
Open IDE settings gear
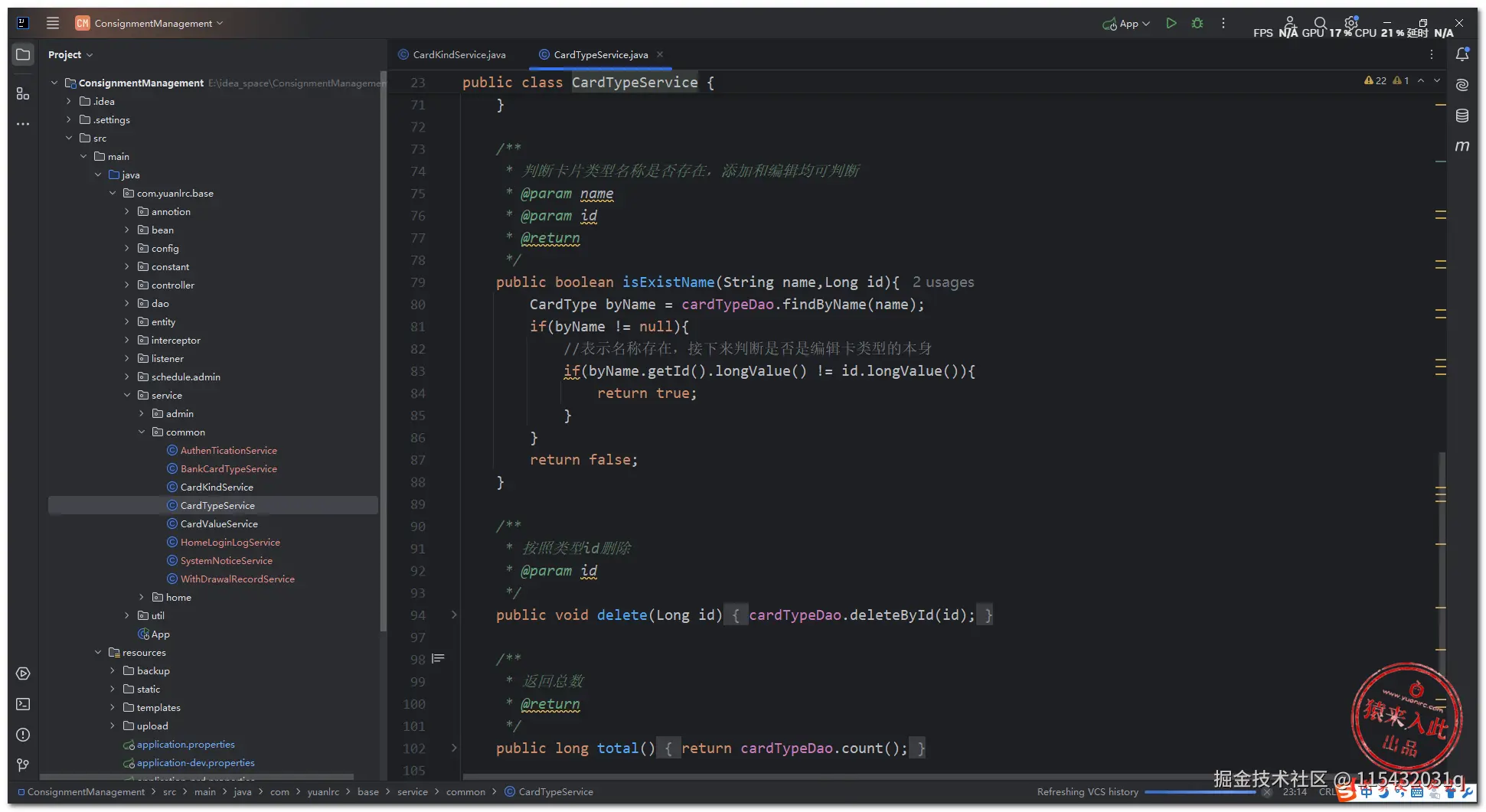(1351, 23)
